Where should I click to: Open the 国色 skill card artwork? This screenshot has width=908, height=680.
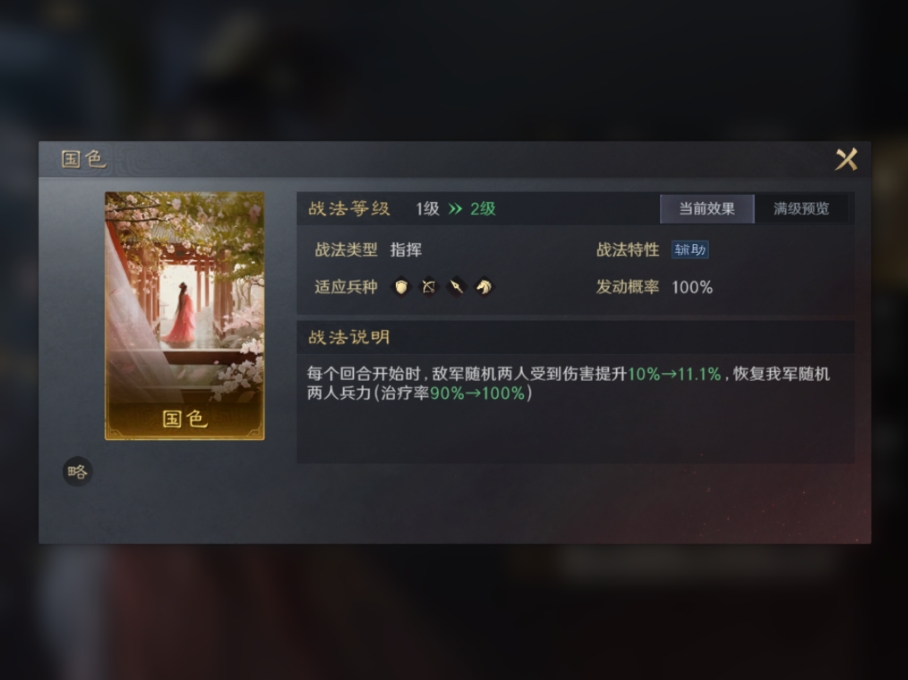coord(185,316)
